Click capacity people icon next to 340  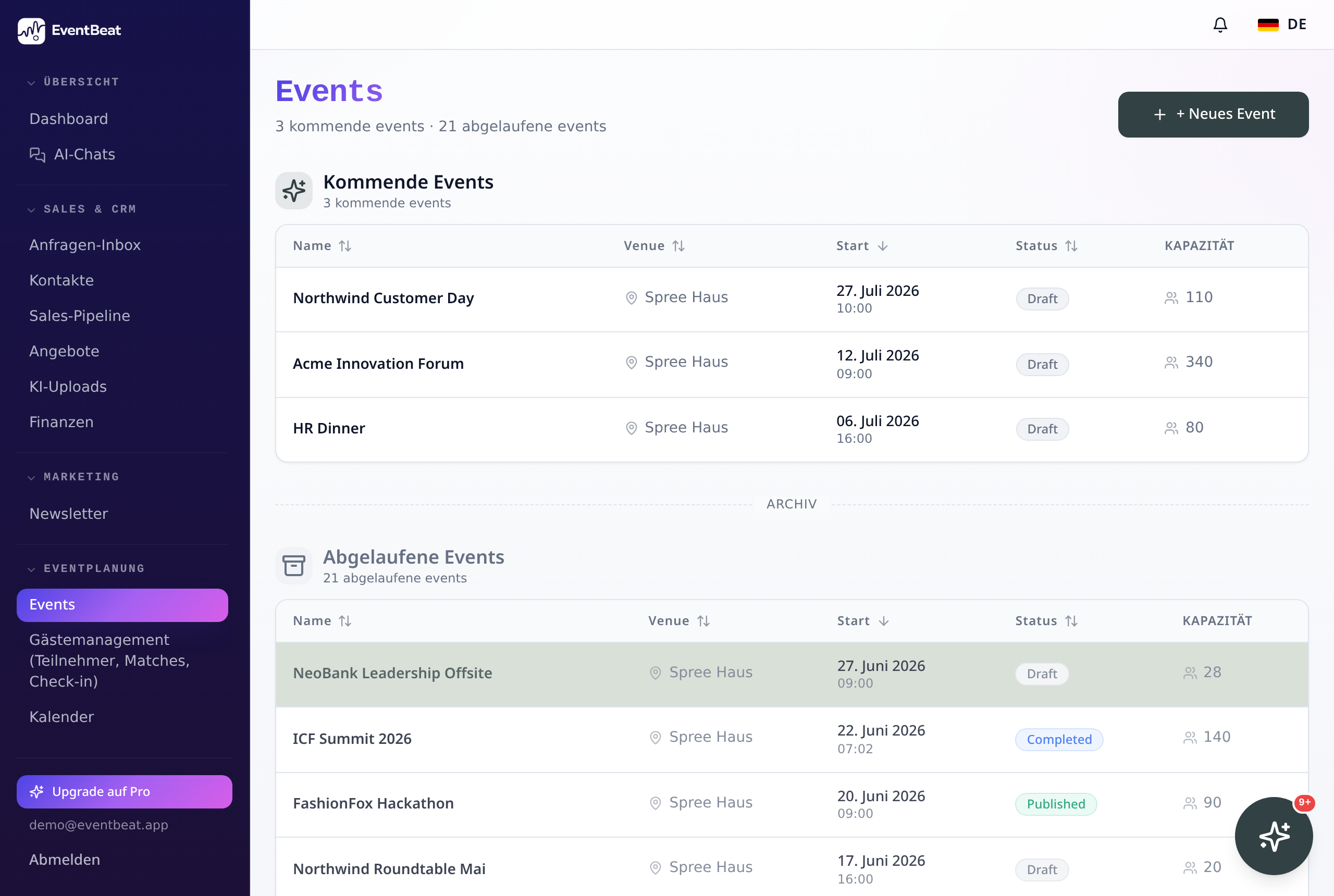click(1171, 362)
